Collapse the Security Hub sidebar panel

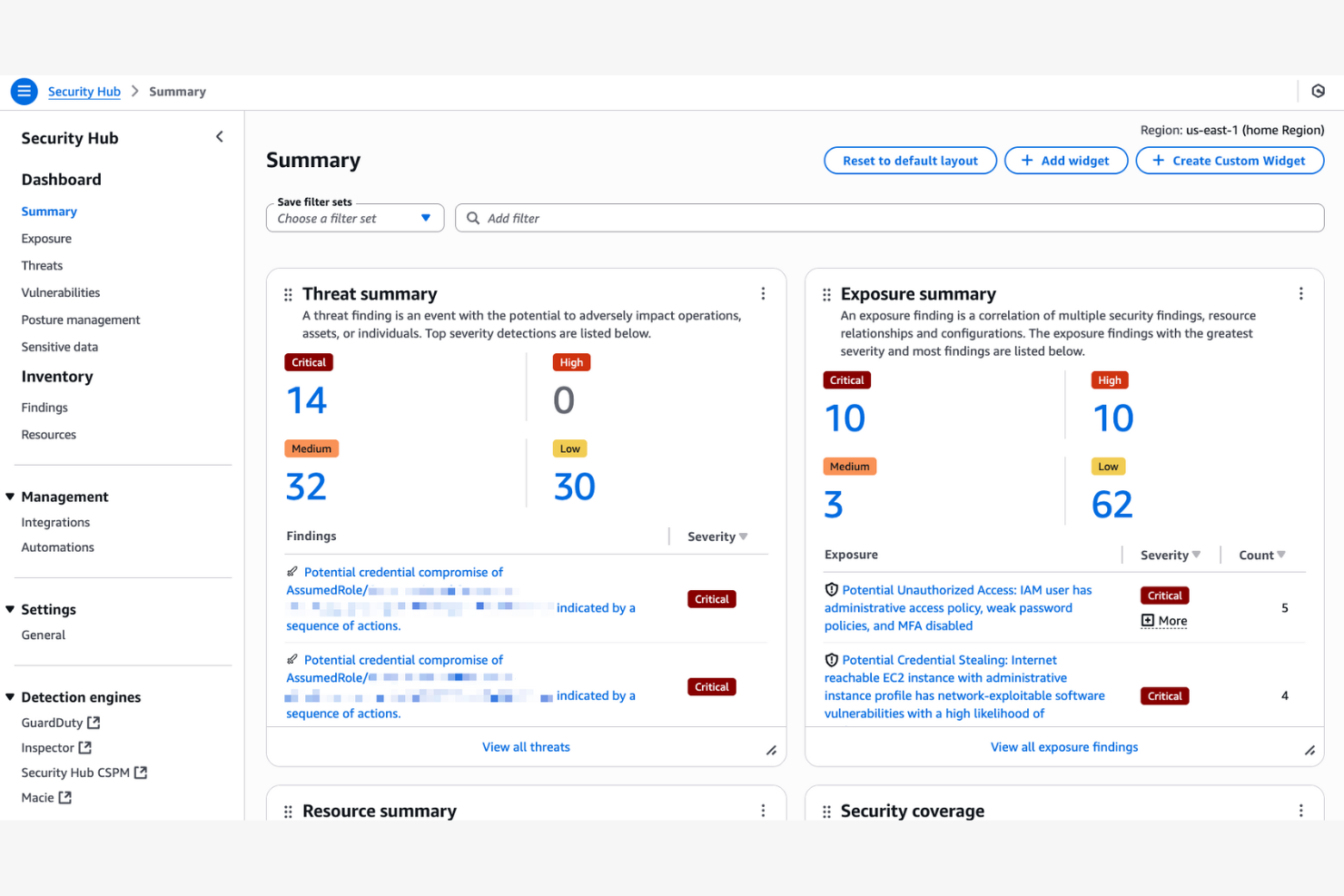coord(220,136)
